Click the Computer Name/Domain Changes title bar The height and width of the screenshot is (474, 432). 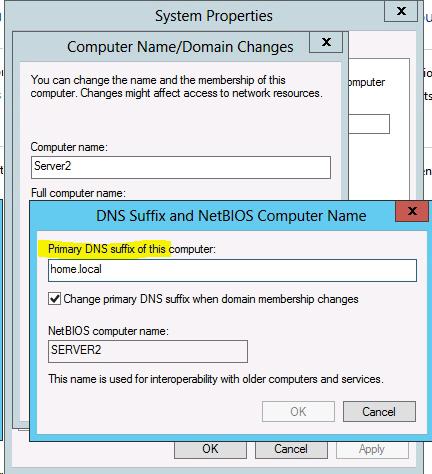[162, 47]
